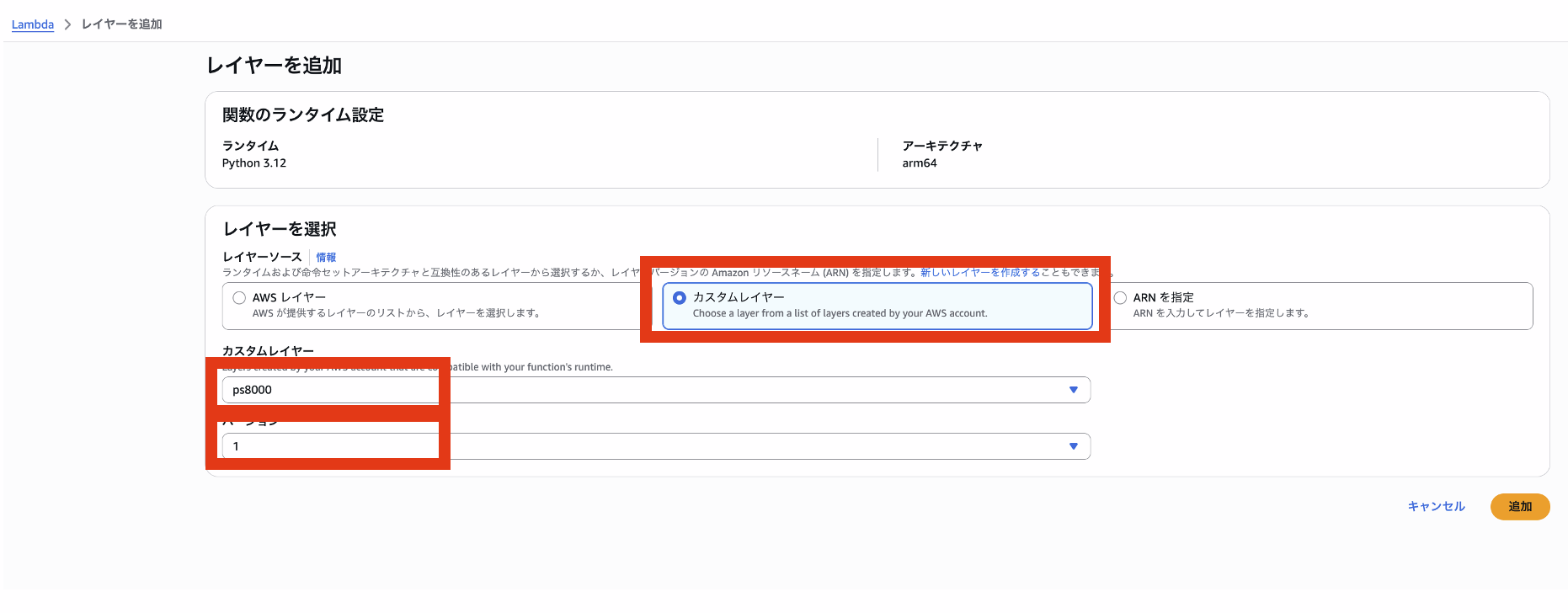Click the レイヤーを追加 page title

coord(274,66)
